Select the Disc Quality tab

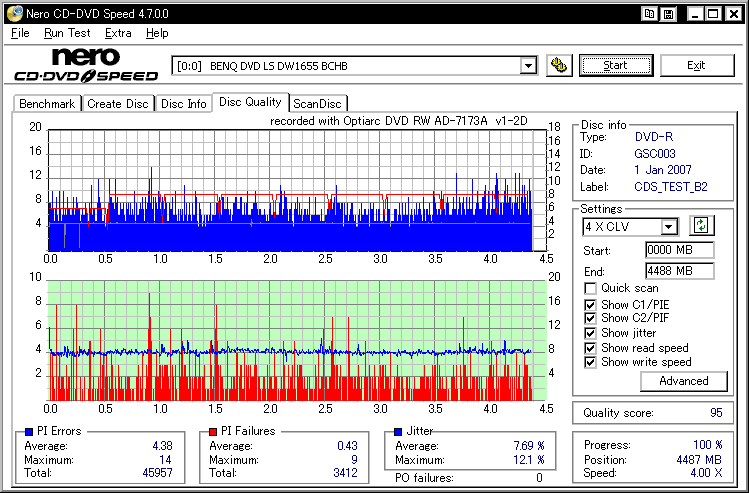(x=250, y=102)
